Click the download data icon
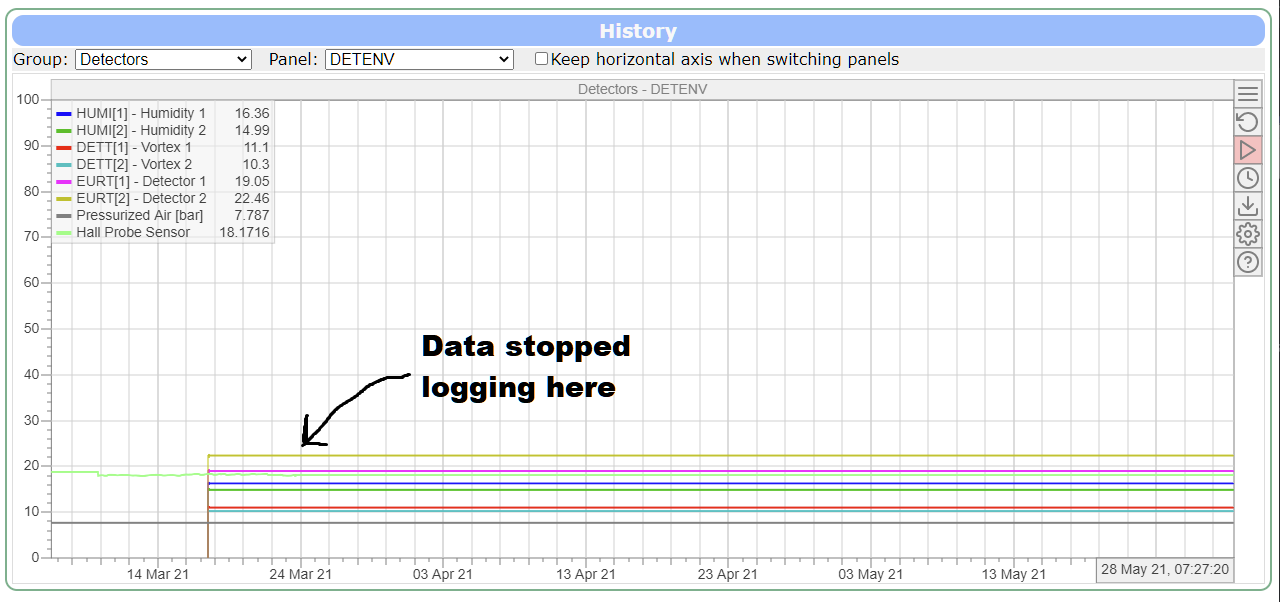 pos(1247,207)
